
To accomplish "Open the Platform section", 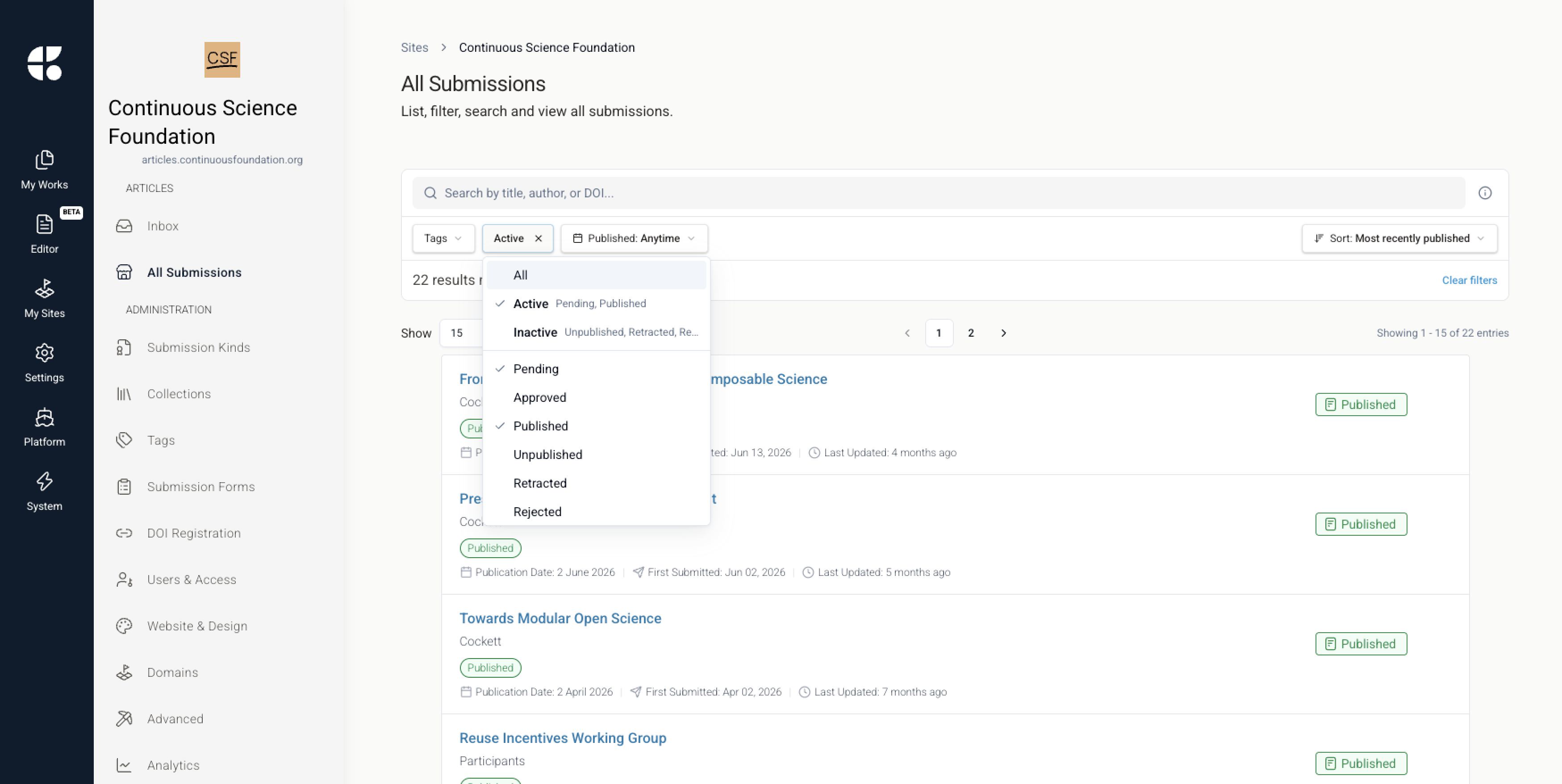I will (x=44, y=427).
